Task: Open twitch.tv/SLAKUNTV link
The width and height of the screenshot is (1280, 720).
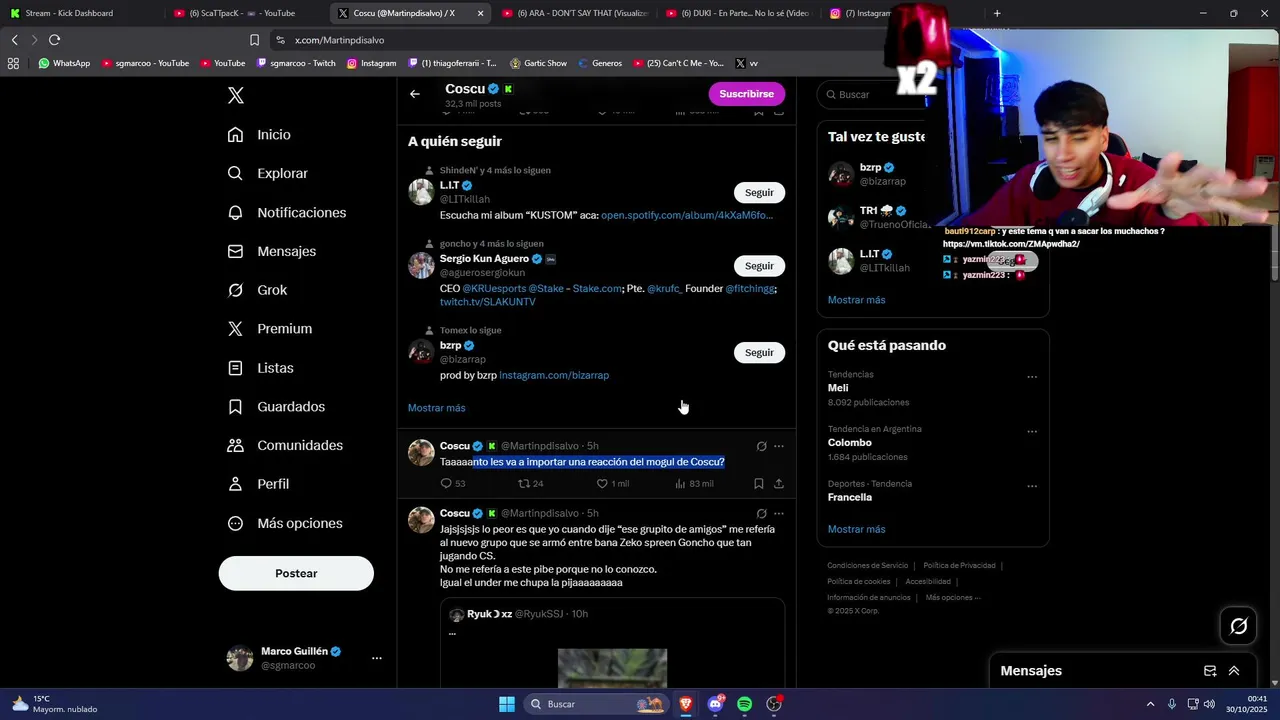Action: [x=488, y=302]
